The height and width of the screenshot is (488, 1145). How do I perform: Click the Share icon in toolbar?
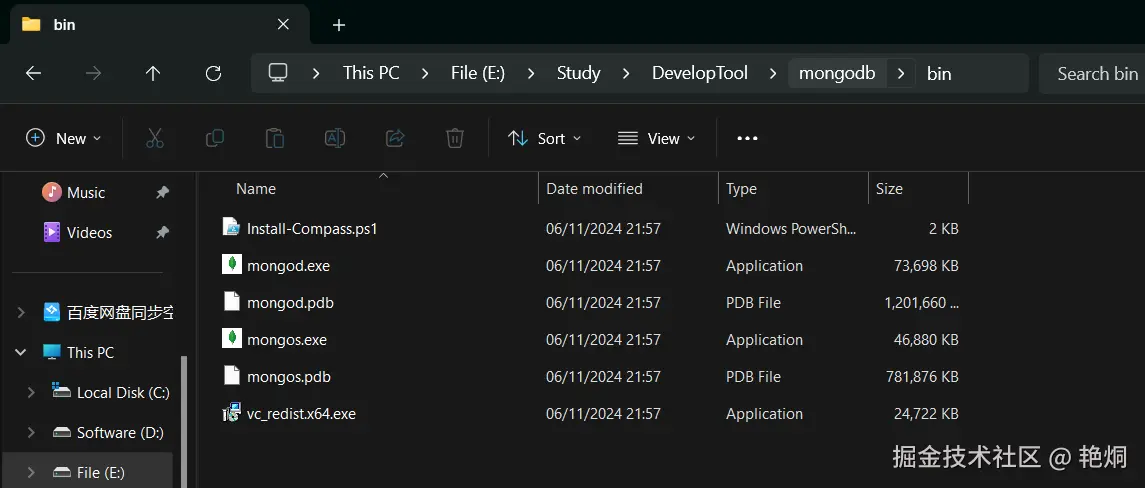(x=395, y=138)
